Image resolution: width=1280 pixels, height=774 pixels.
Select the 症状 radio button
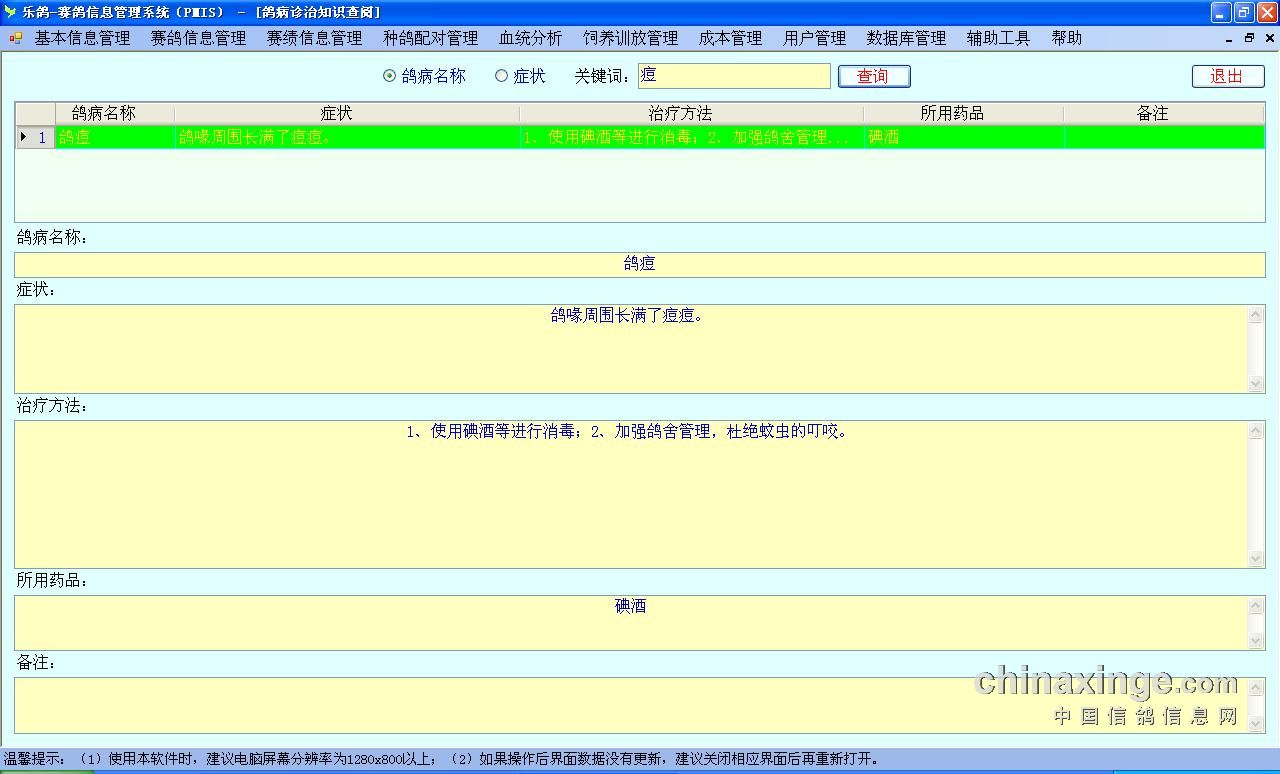tap(501, 76)
